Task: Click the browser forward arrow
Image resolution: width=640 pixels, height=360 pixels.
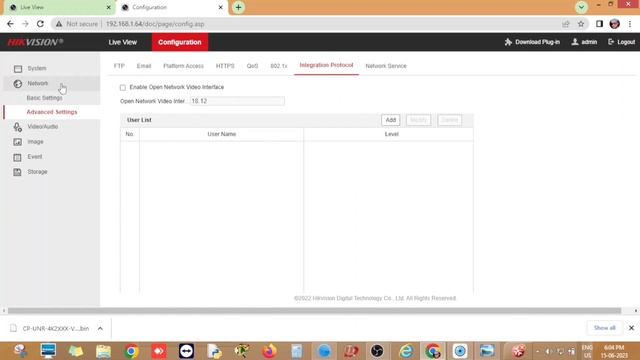Action: pos(25,24)
